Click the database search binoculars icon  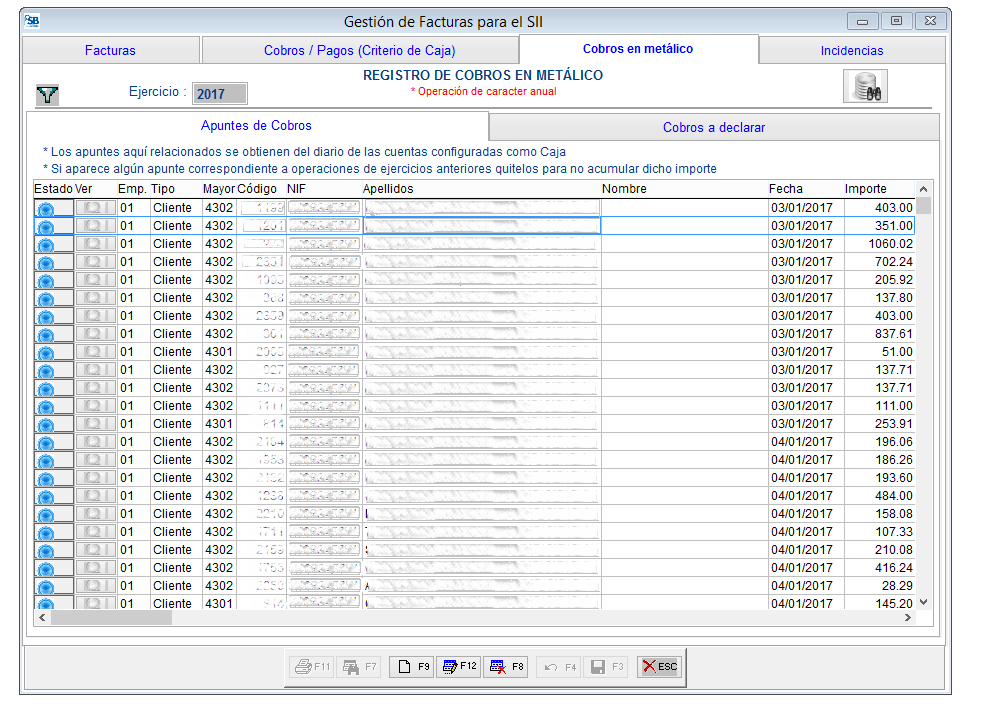(x=865, y=88)
